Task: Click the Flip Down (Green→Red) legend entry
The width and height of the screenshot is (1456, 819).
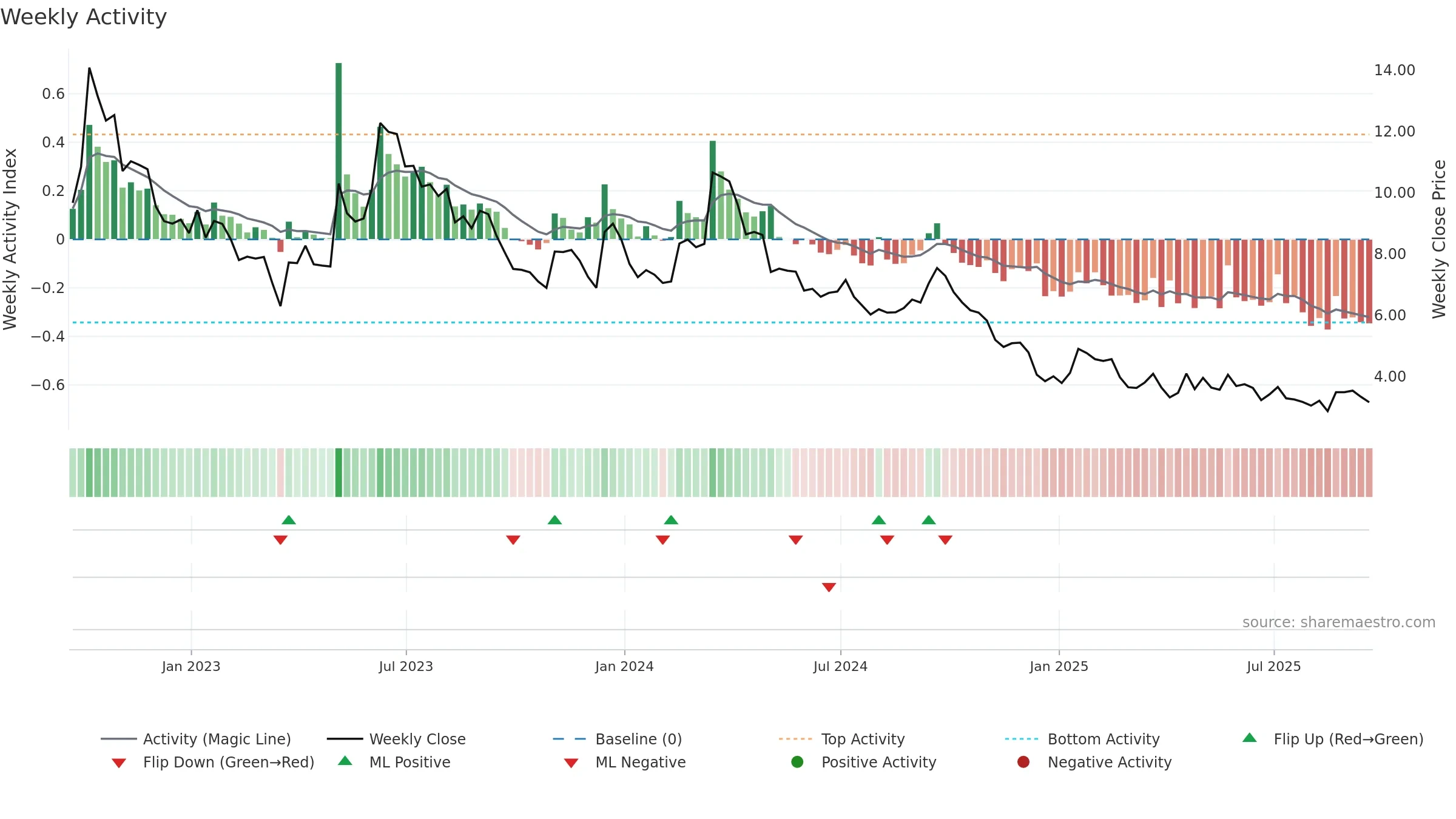Action: coord(213,762)
